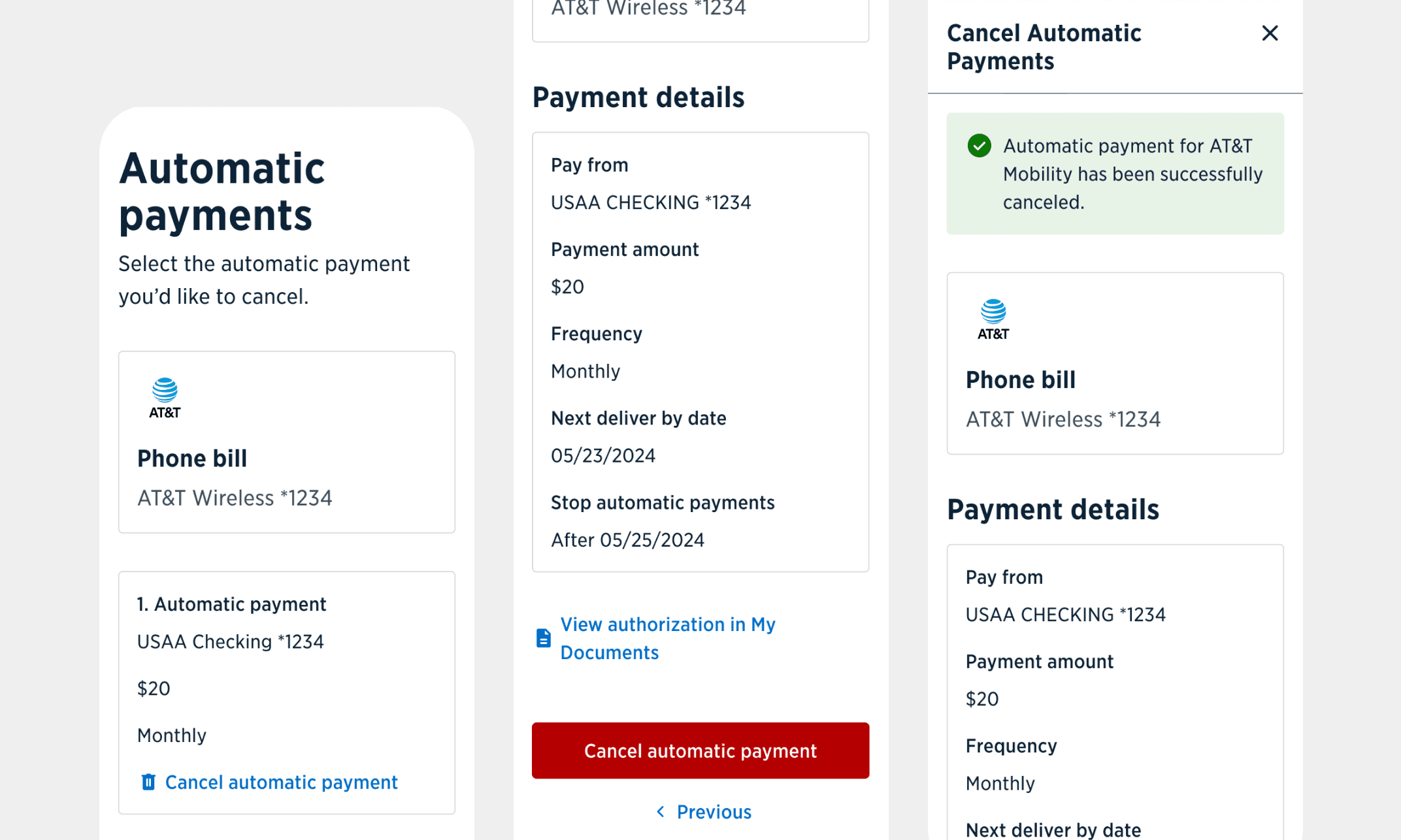Click the AT&T logo in right panel
The height and width of the screenshot is (840, 1401).
pyautogui.click(x=993, y=319)
